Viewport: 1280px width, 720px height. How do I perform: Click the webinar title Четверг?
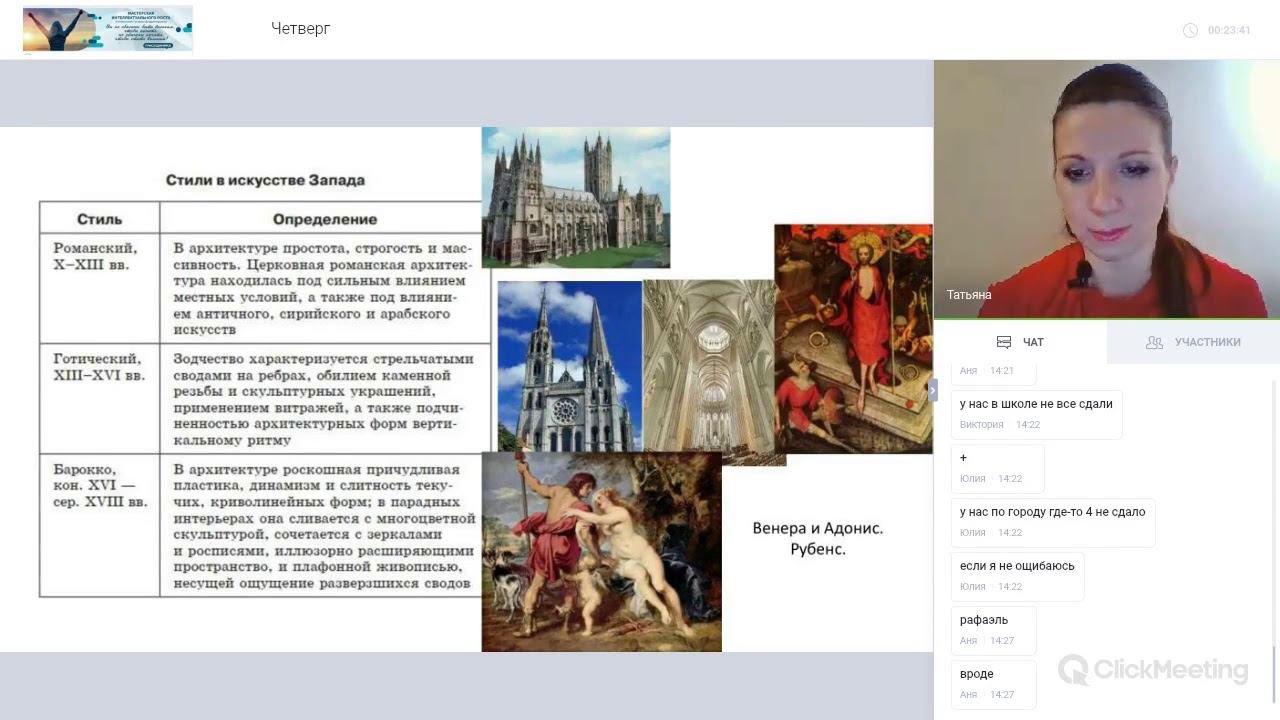[300, 29]
